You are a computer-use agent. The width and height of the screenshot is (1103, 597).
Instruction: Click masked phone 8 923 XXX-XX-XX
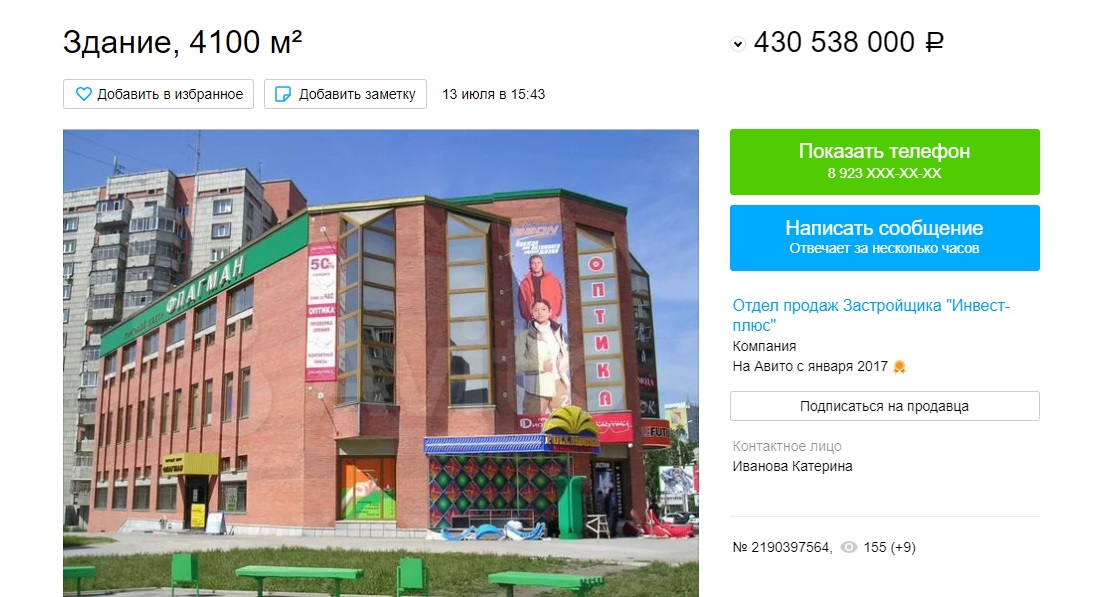click(884, 173)
